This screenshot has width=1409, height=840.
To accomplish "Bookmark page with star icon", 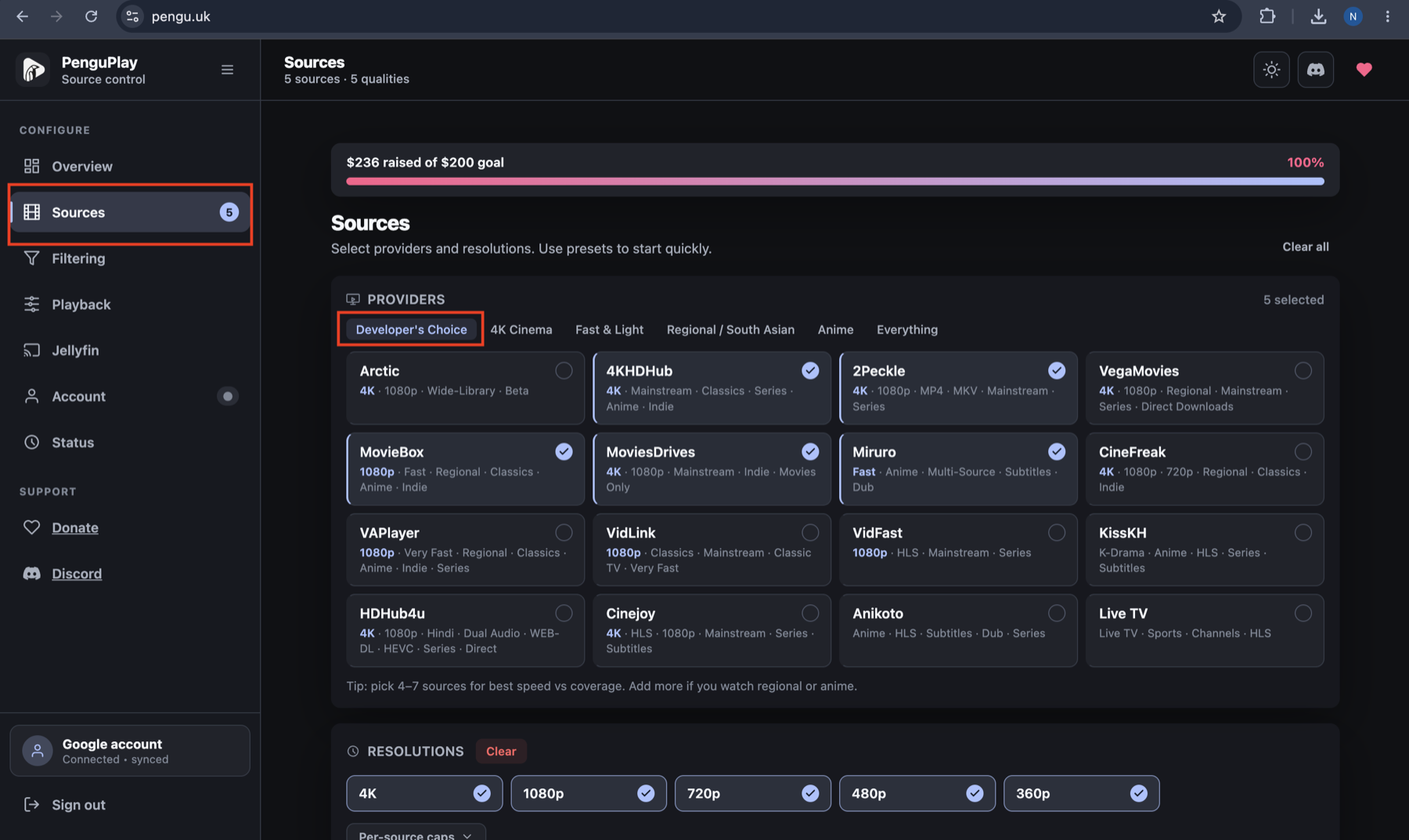I will click(x=1218, y=16).
